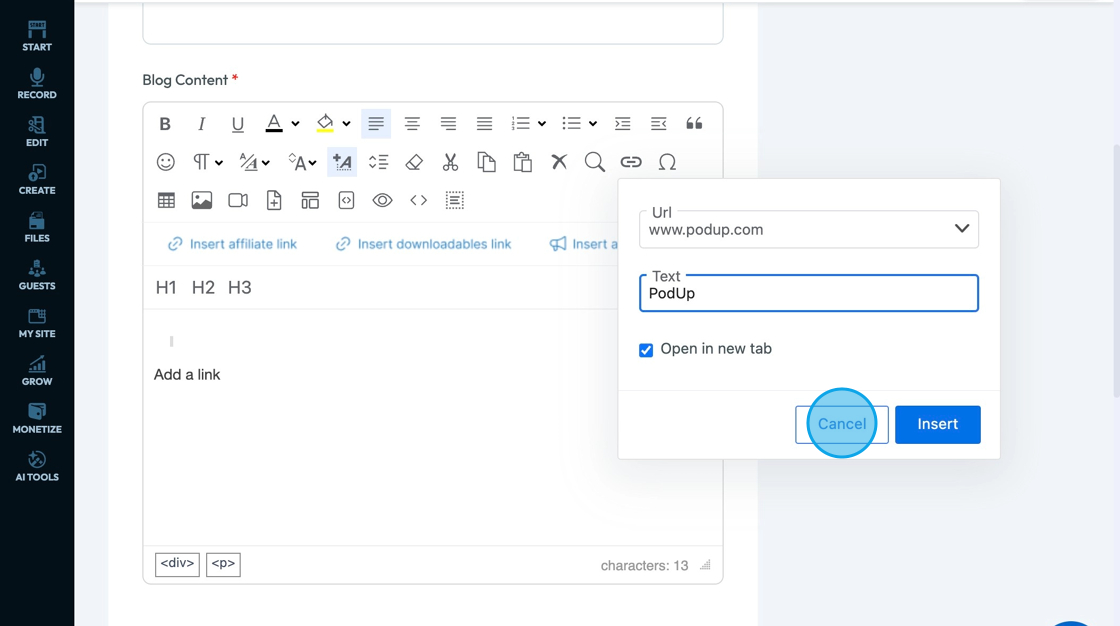1120x626 pixels.
Task: Align text center
Action: coord(412,124)
